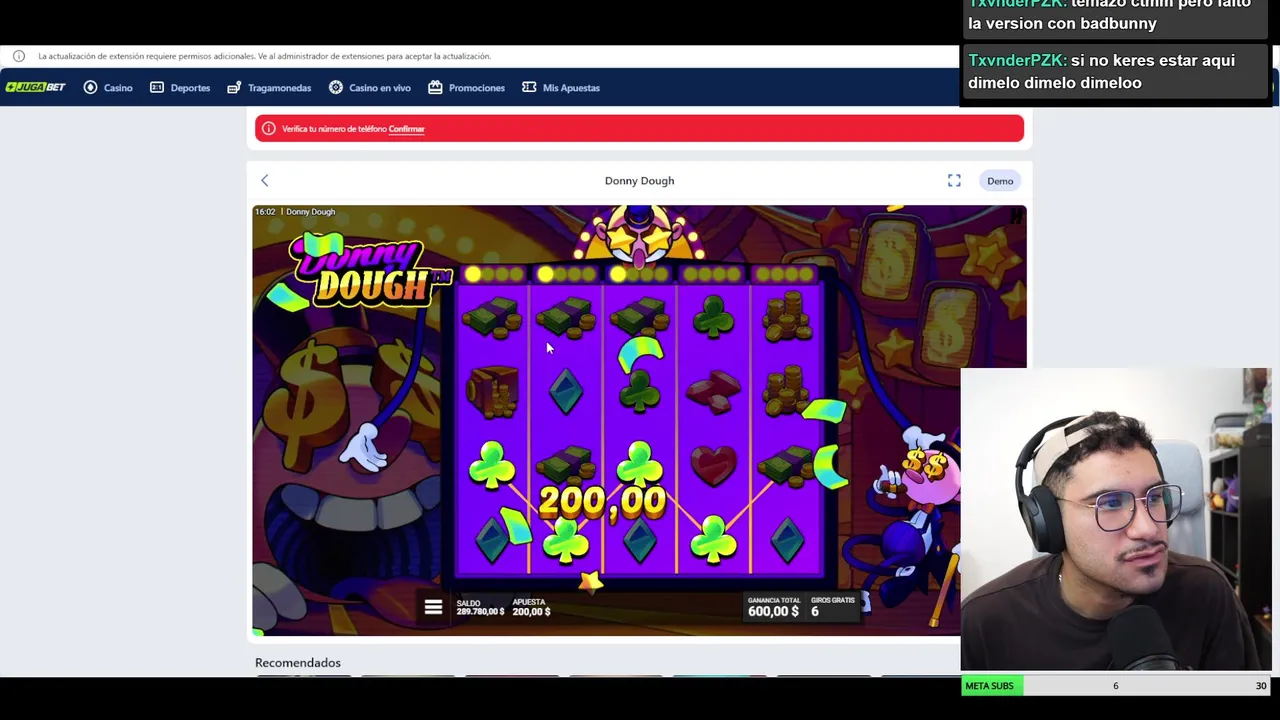Click the Donny Dough game logo
This screenshot has width=1280, height=720.
click(368, 272)
